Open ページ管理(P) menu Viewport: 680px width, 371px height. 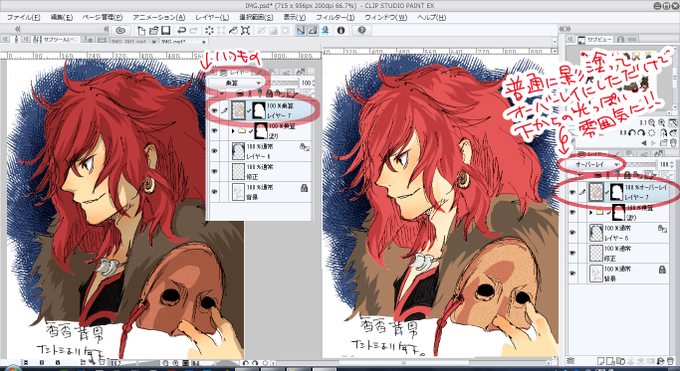point(102,17)
